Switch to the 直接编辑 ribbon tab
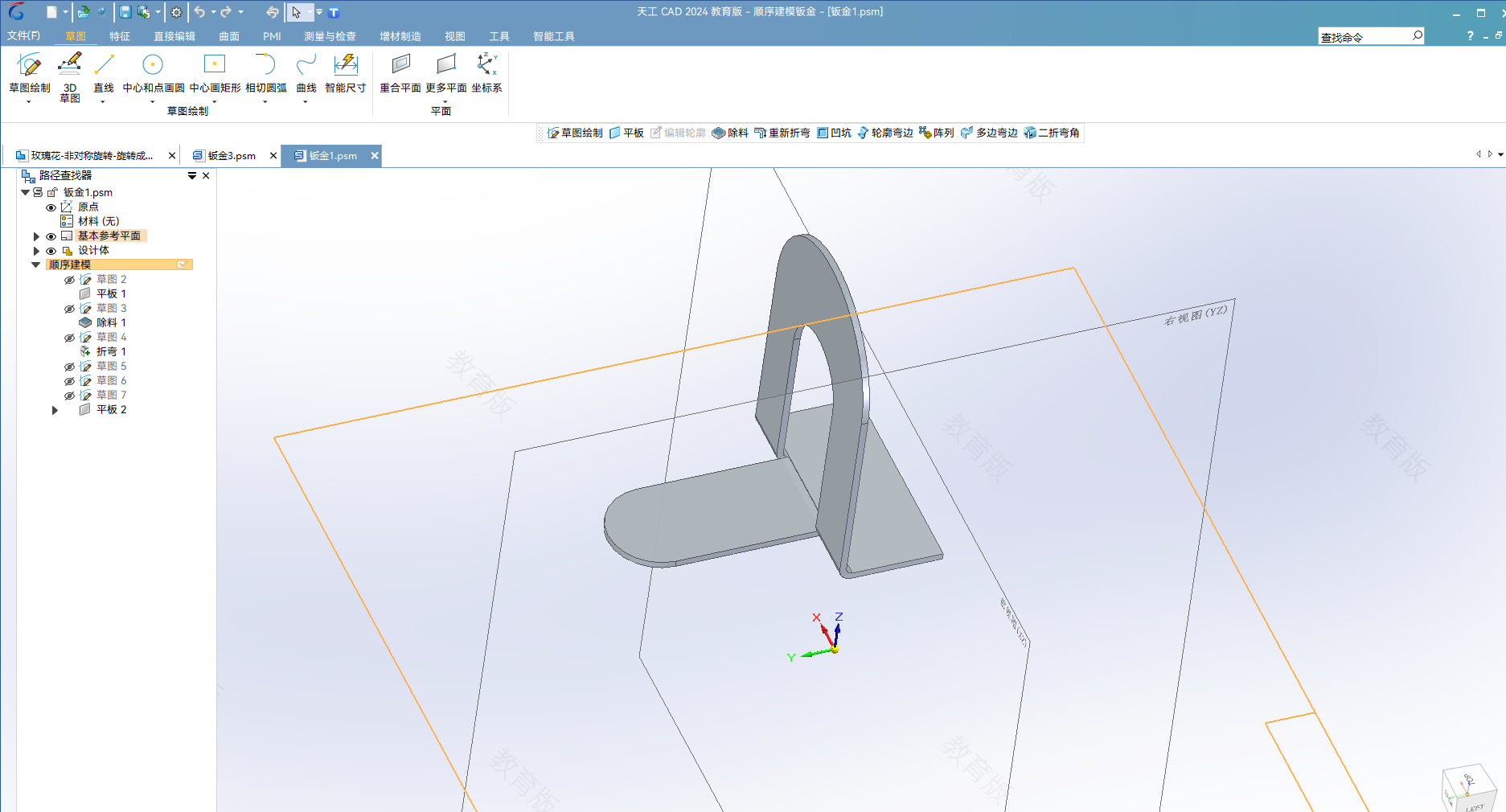Screen dimensions: 1506x812 point(174,36)
